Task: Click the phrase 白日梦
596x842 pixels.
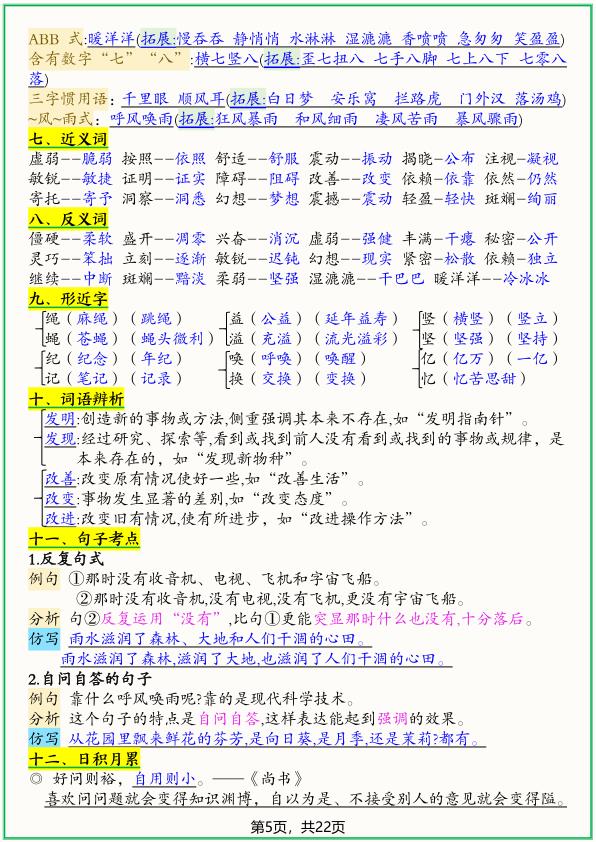Action: [290, 99]
